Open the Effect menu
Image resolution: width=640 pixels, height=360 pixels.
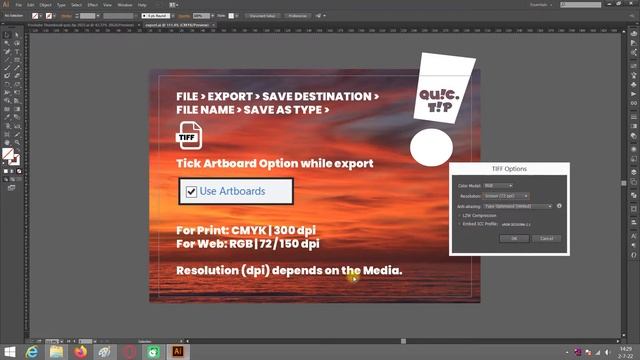(93, 5)
